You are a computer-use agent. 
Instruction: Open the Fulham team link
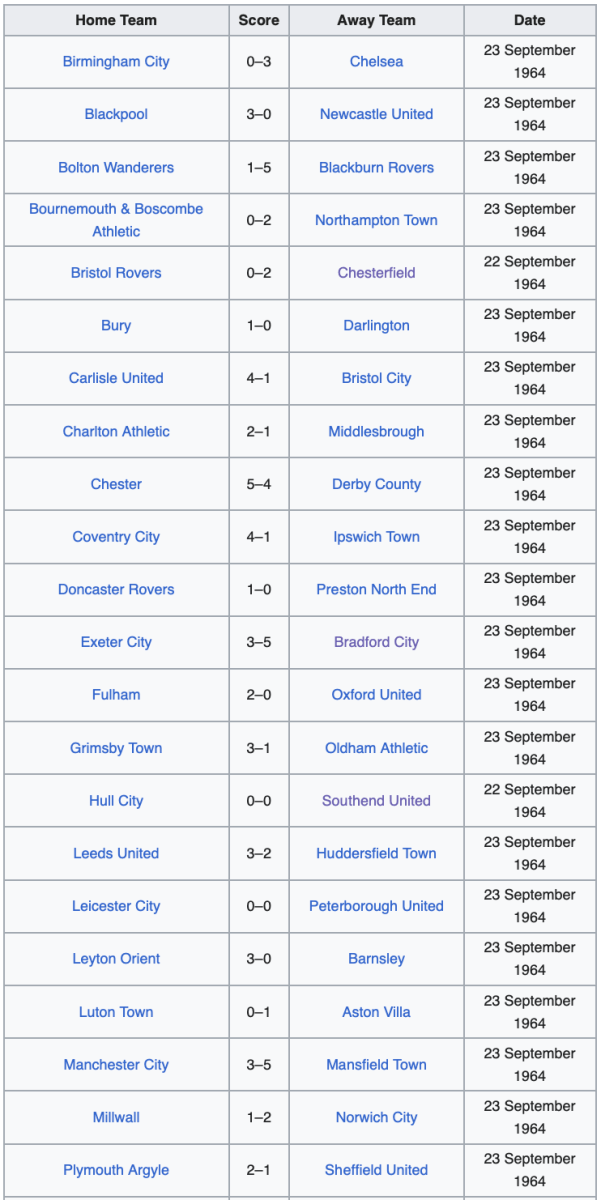point(116,695)
